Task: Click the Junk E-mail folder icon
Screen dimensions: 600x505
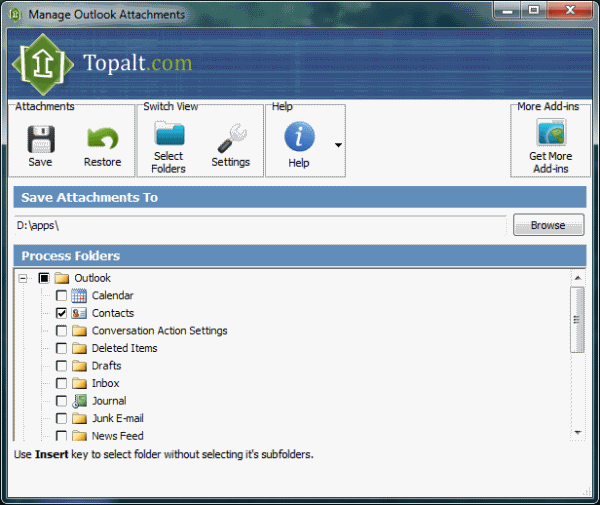Action: (79, 418)
